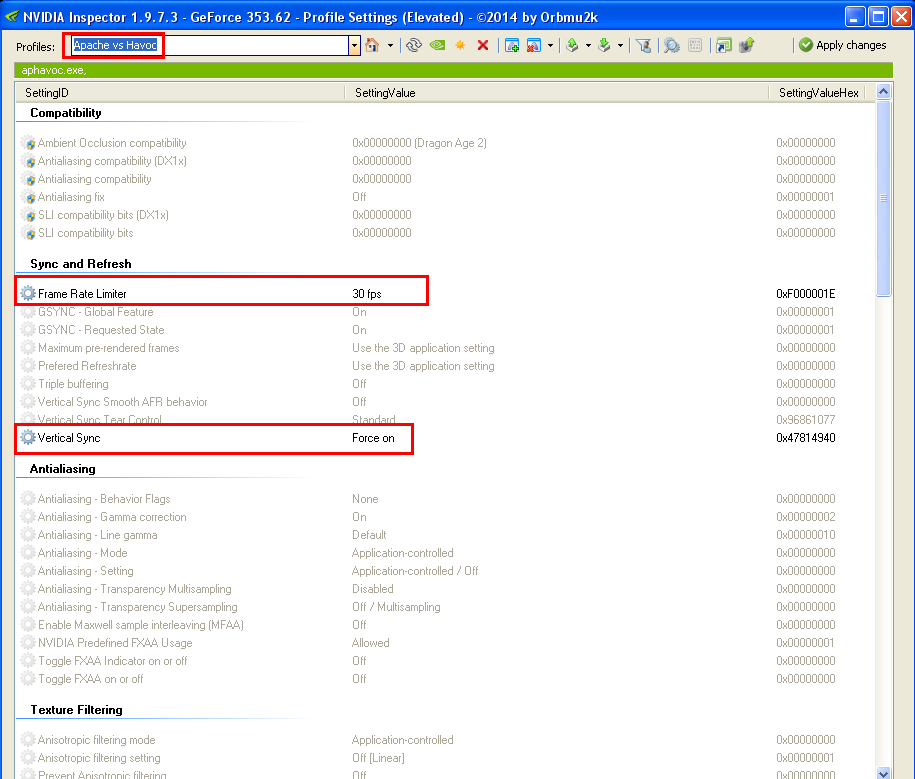Collapse the Sync and Refresh group header

(x=81, y=264)
